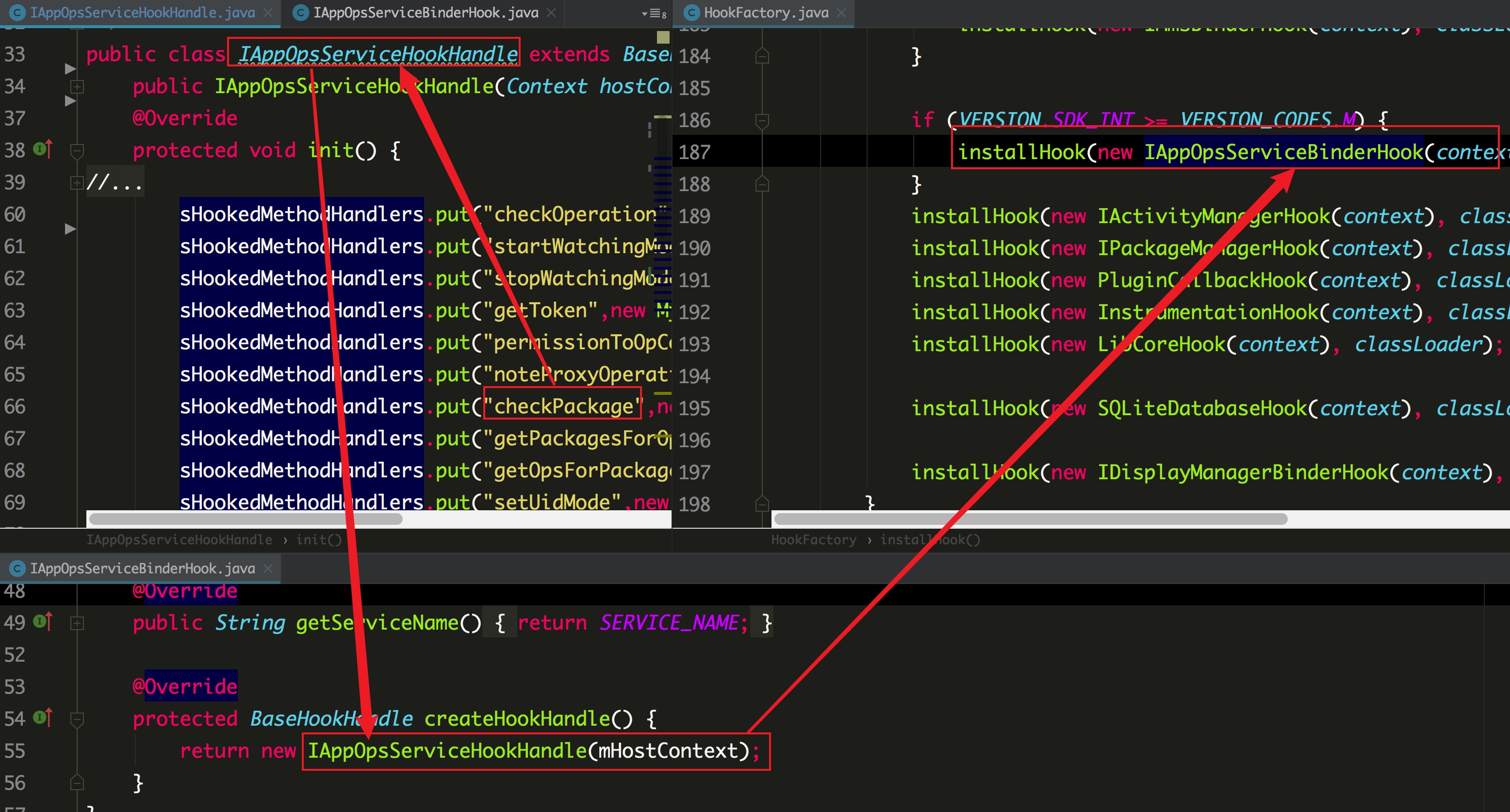Expand folded getServiceName() at line 49
Screen dimensions: 1510x812
77,623
